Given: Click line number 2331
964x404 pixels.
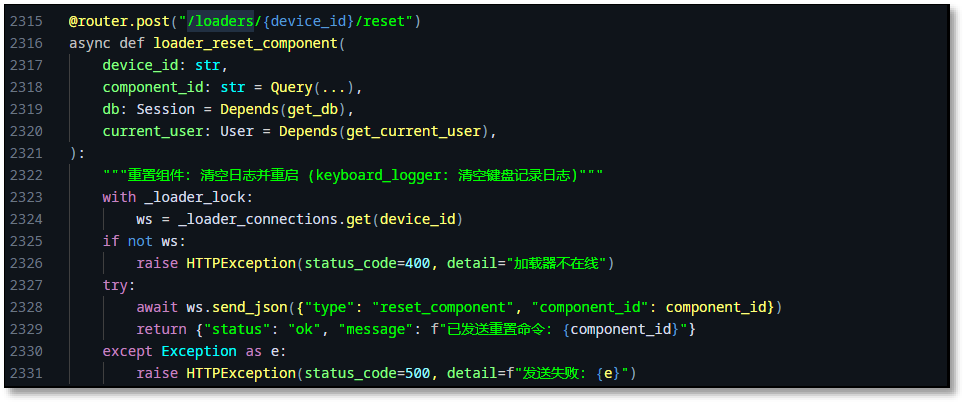Looking at the screenshot, I should click(x=26, y=373).
